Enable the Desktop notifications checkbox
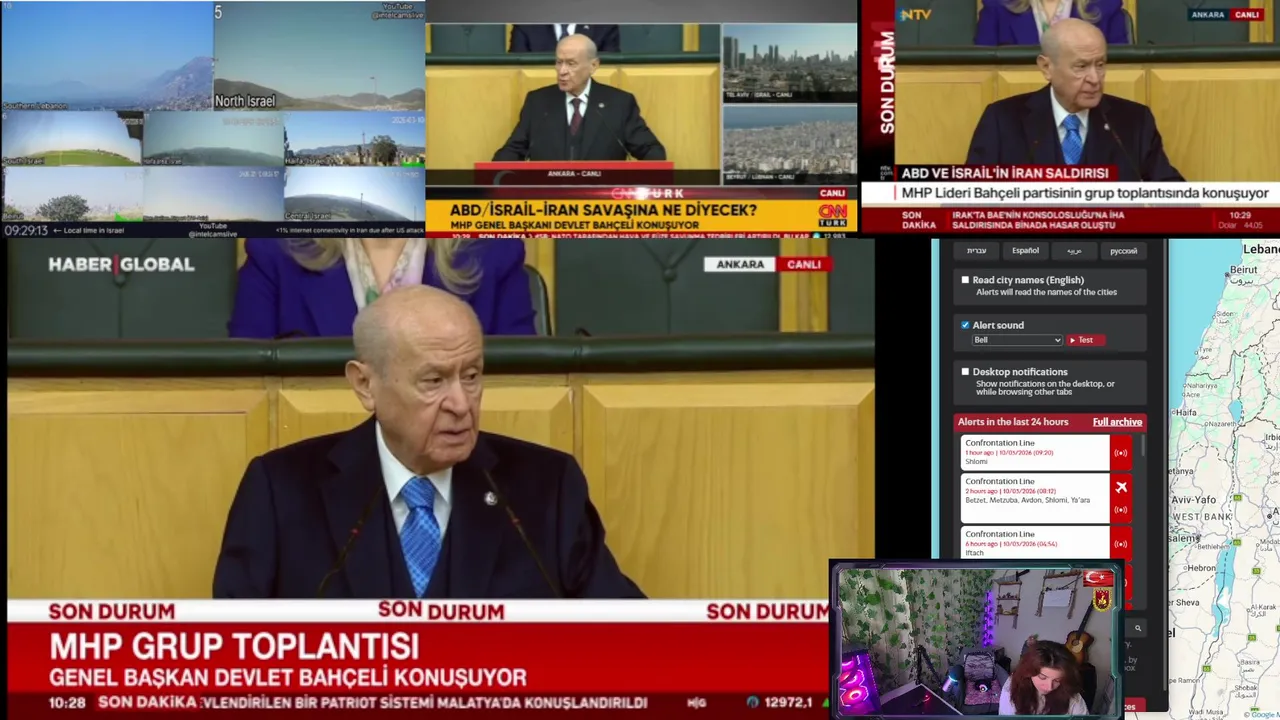 (x=965, y=371)
